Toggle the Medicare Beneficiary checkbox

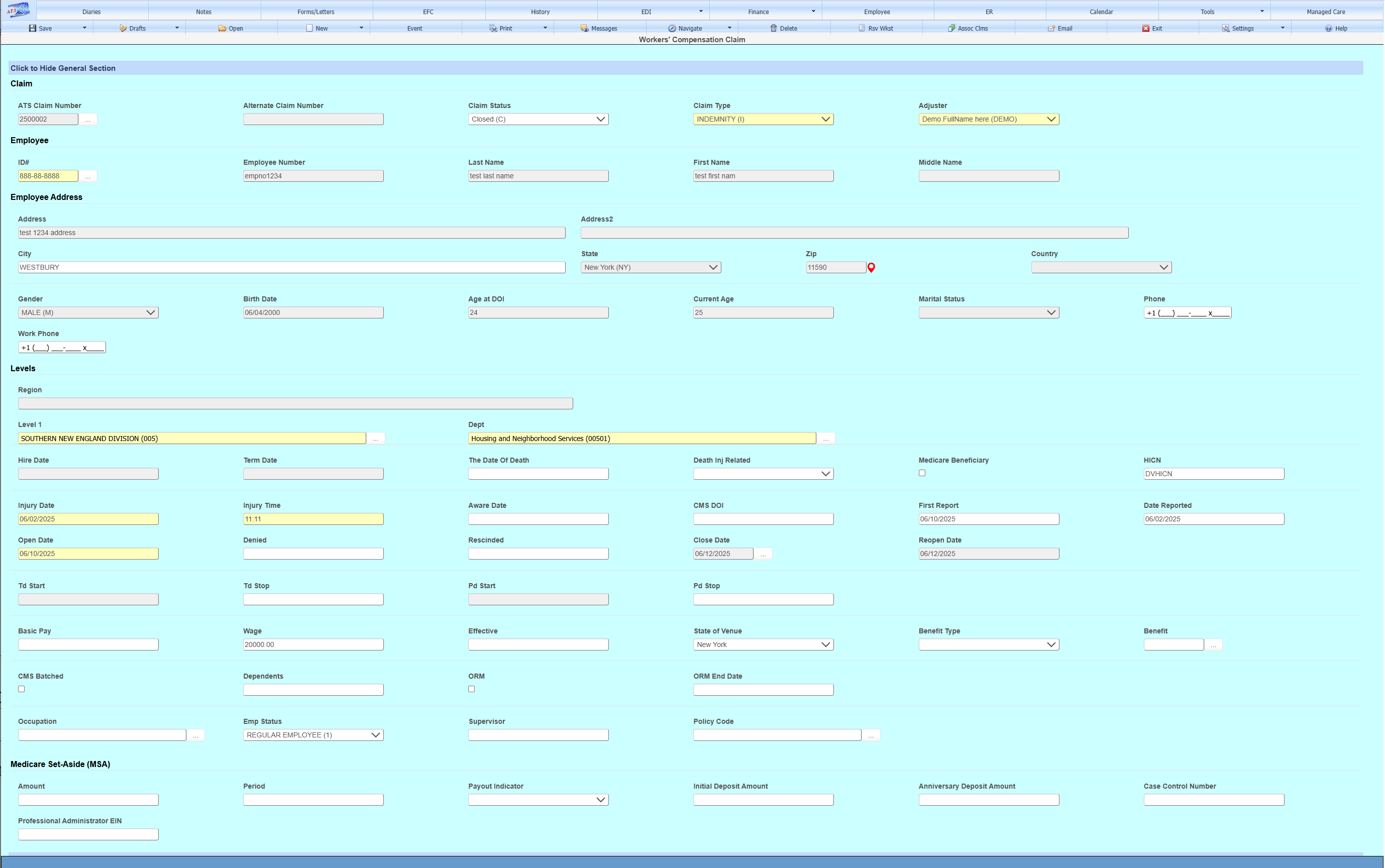pos(922,473)
